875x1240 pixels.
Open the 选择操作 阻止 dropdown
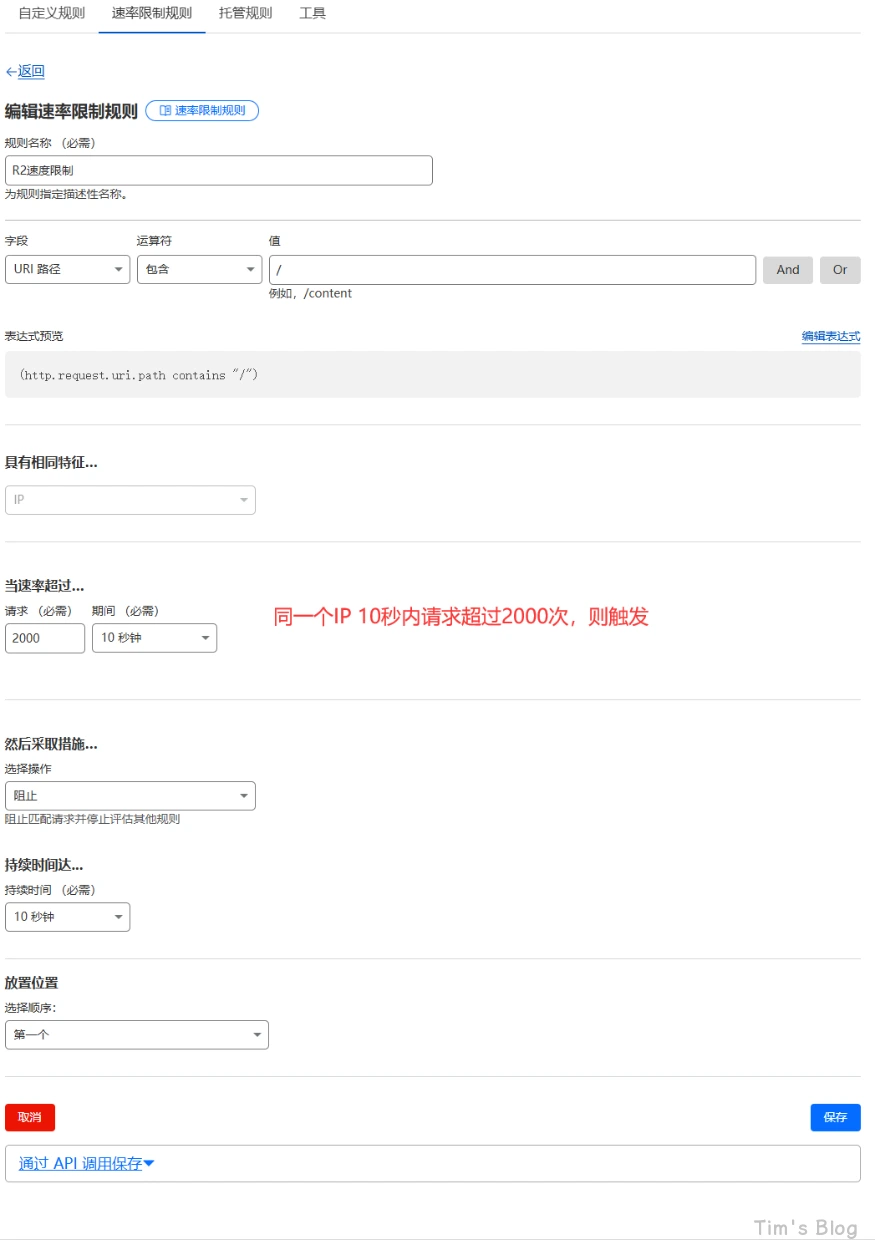click(x=130, y=796)
